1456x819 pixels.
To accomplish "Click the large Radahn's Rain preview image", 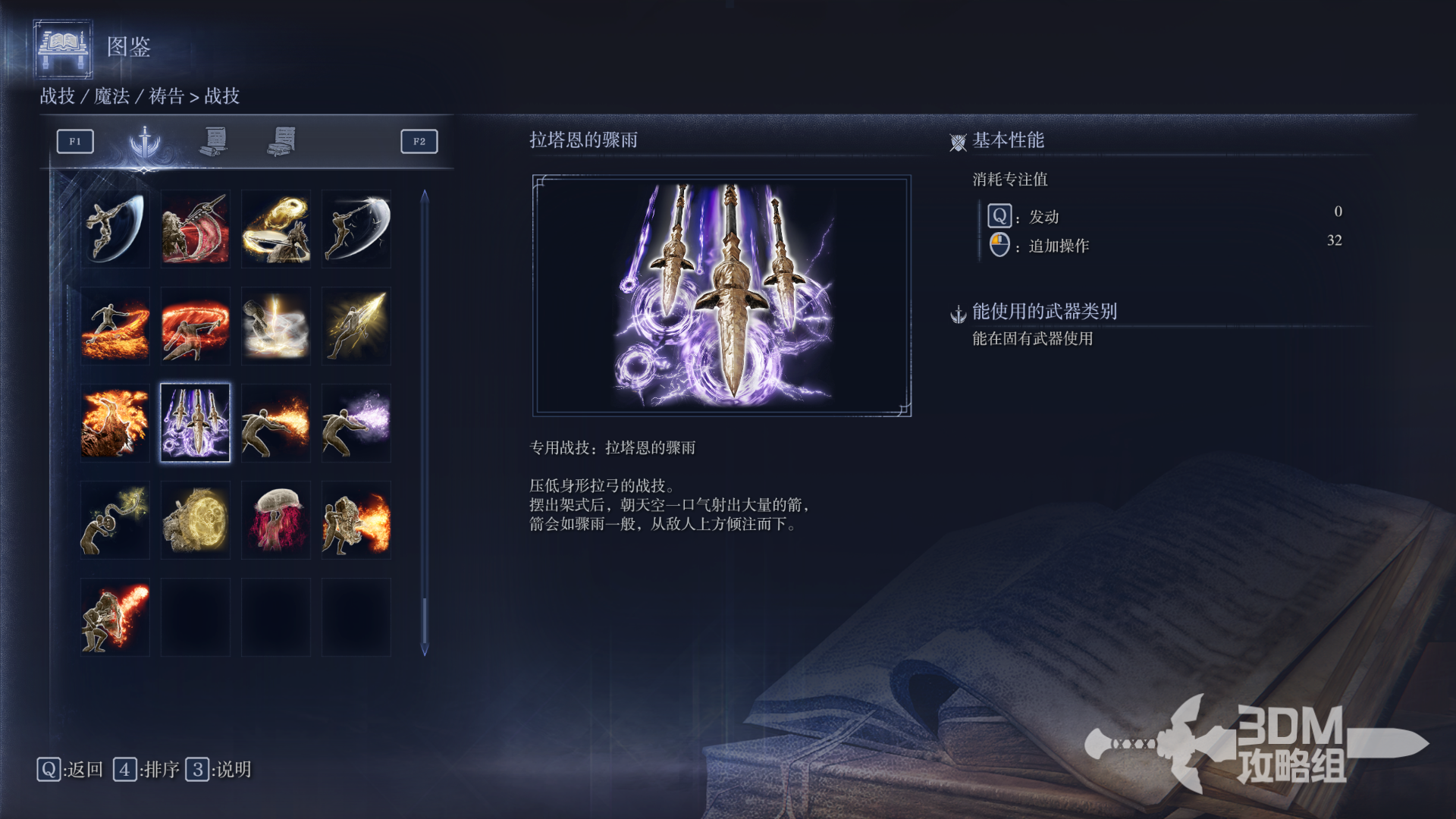I will [722, 296].
